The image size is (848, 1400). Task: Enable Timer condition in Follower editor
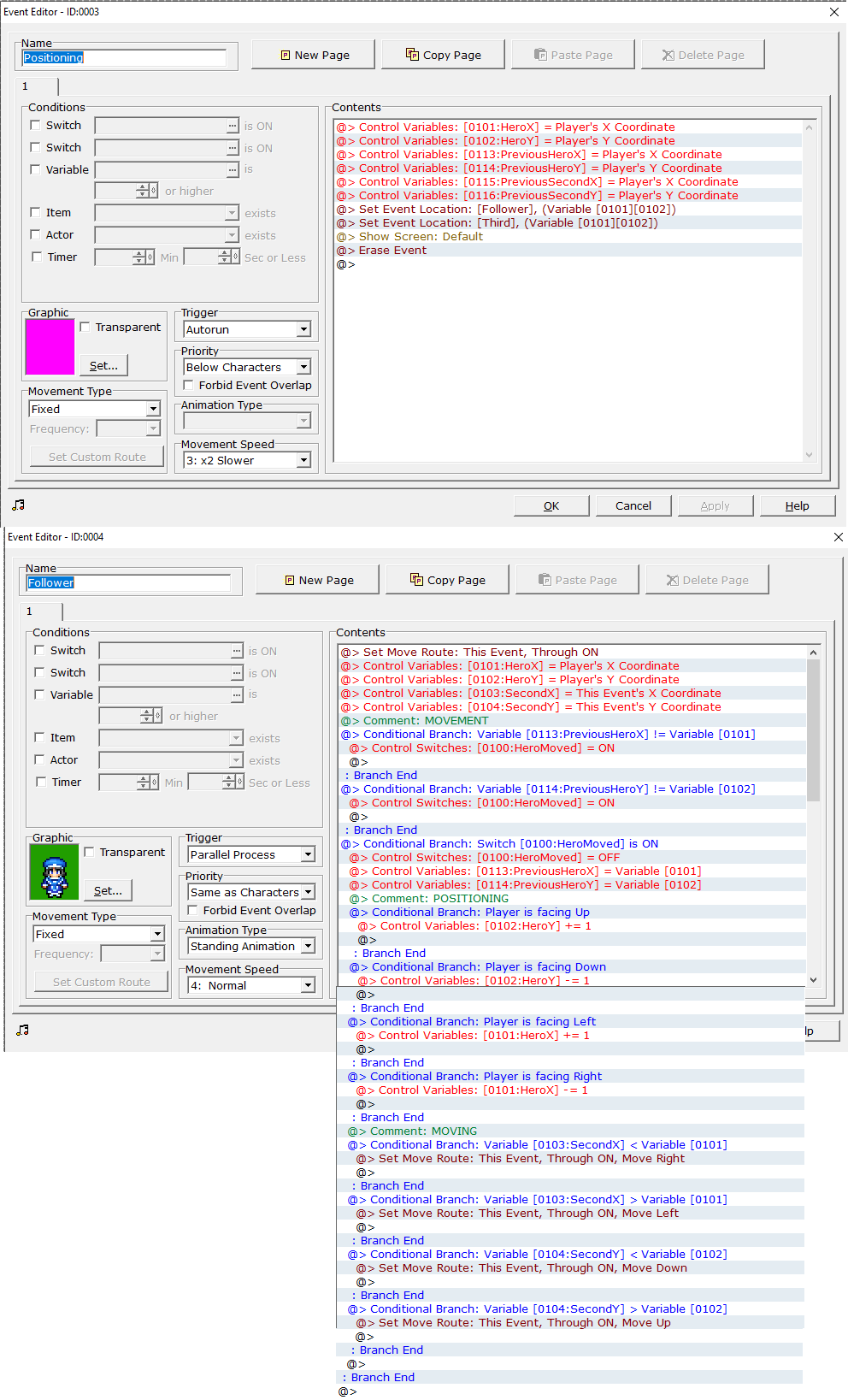coord(40,782)
